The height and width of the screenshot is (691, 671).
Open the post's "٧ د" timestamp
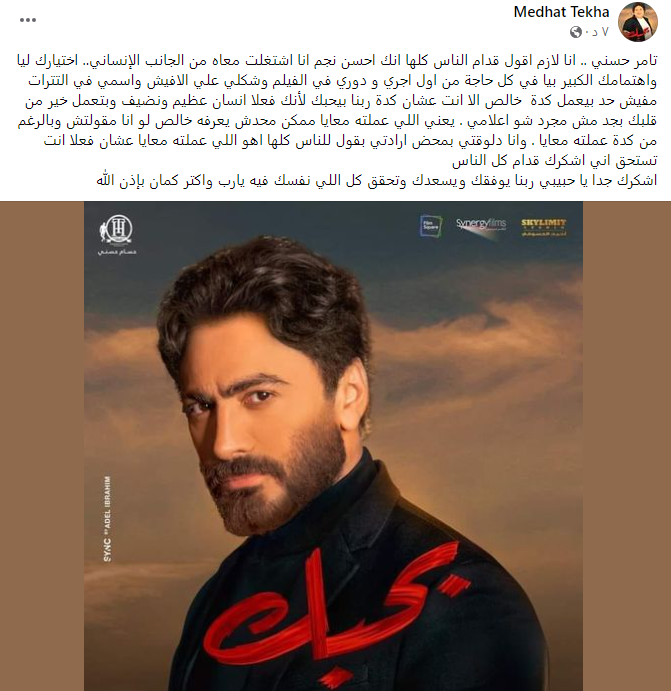tap(598, 32)
